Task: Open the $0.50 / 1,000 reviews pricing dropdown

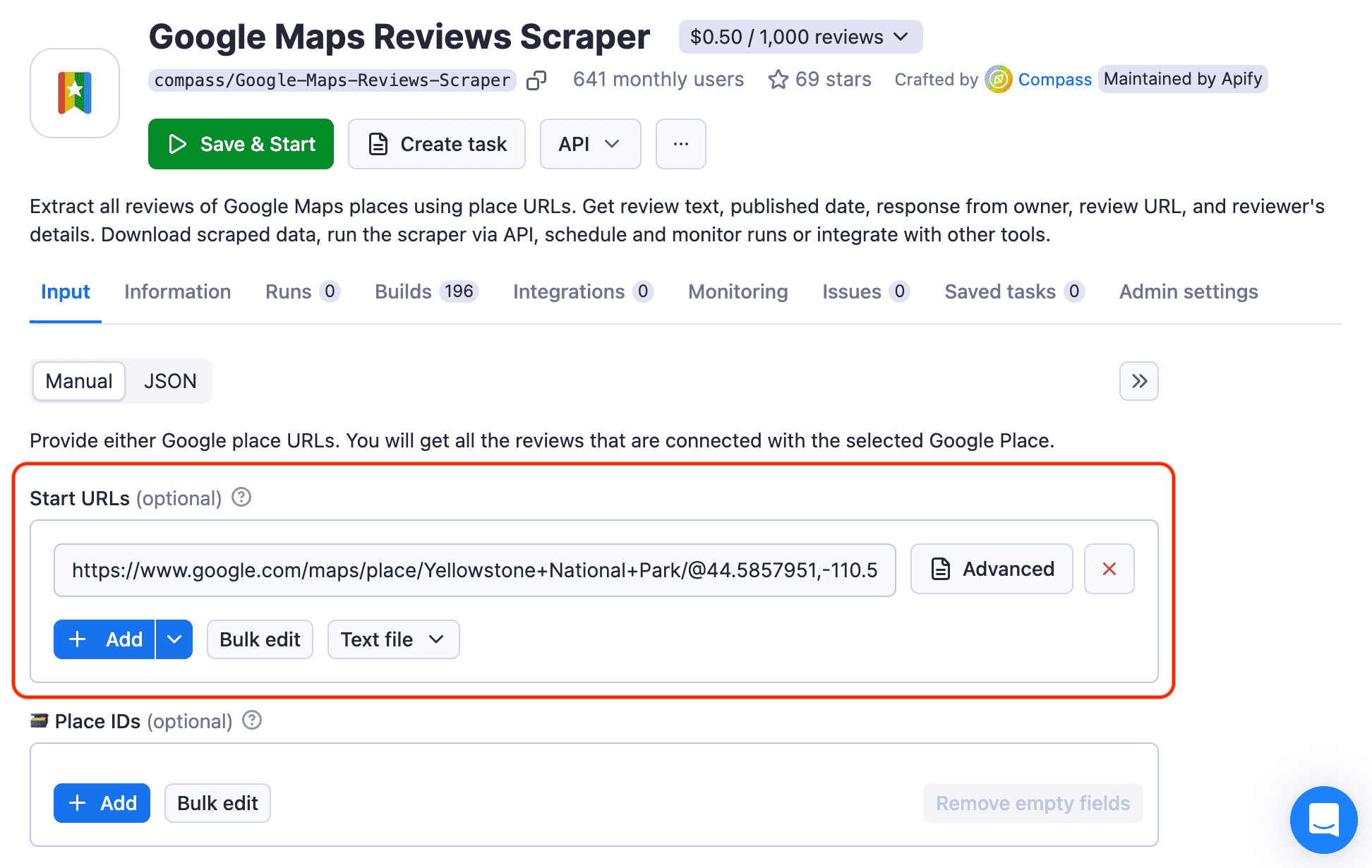Action: [800, 37]
